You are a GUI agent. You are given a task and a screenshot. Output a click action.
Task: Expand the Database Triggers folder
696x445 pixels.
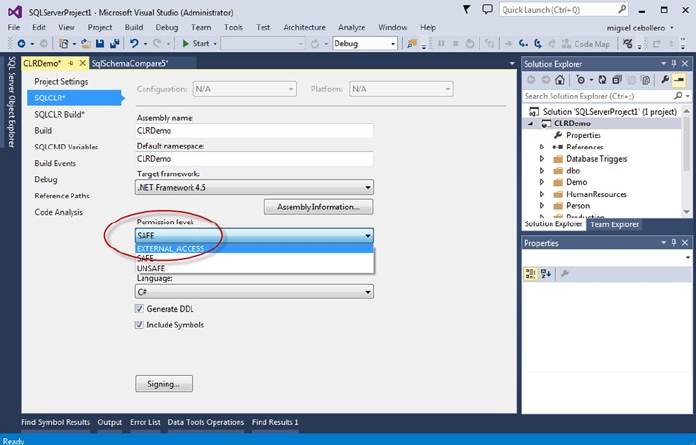542,158
